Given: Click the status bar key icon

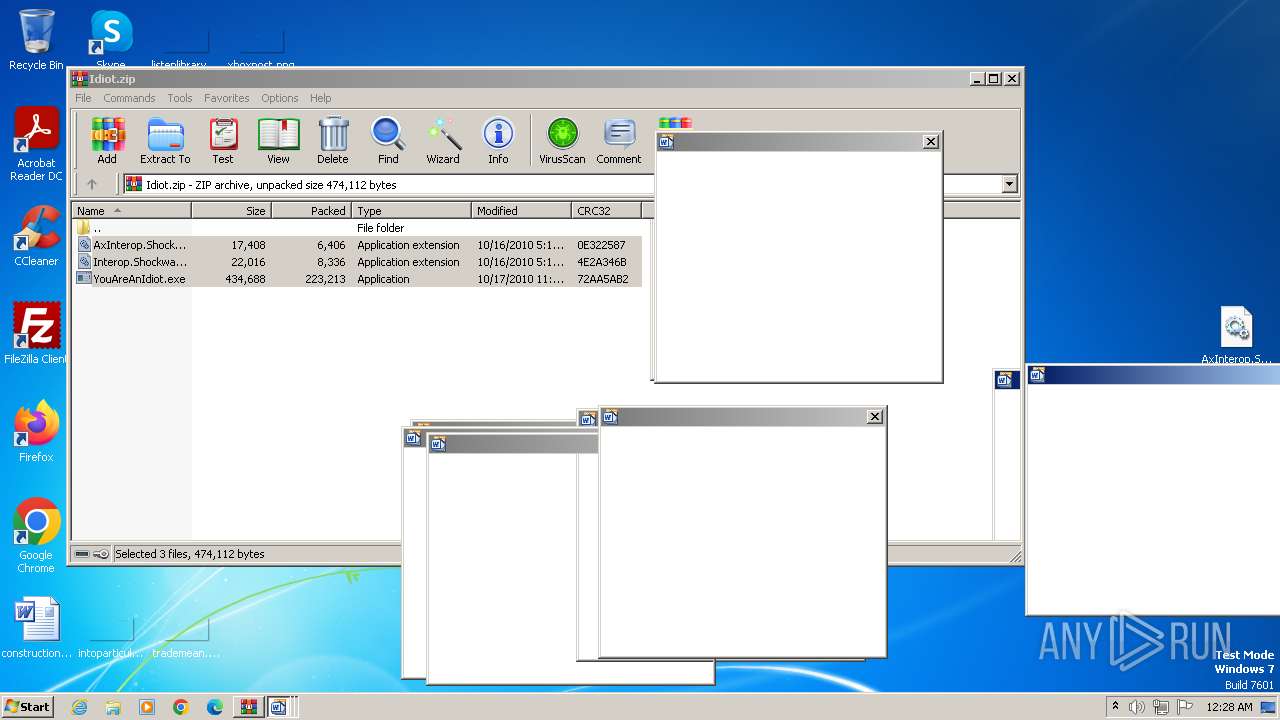Looking at the screenshot, I should click(101, 554).
